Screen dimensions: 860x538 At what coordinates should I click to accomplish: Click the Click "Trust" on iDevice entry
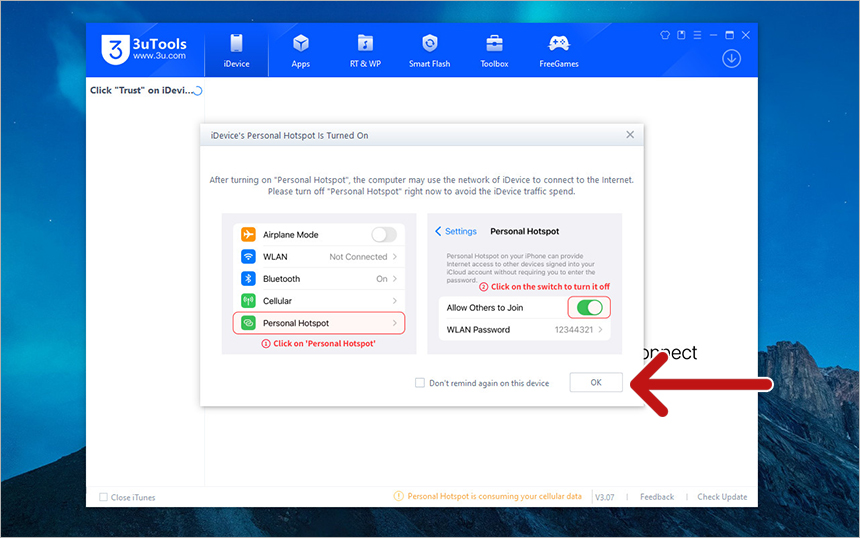click(142, 90)
